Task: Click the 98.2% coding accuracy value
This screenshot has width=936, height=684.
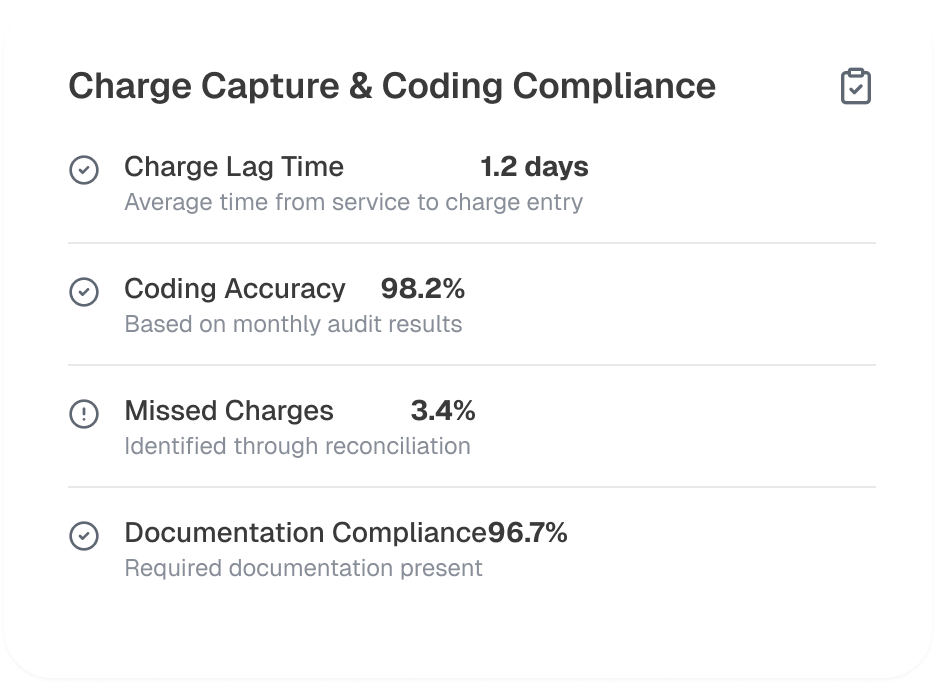Action: 423,289
